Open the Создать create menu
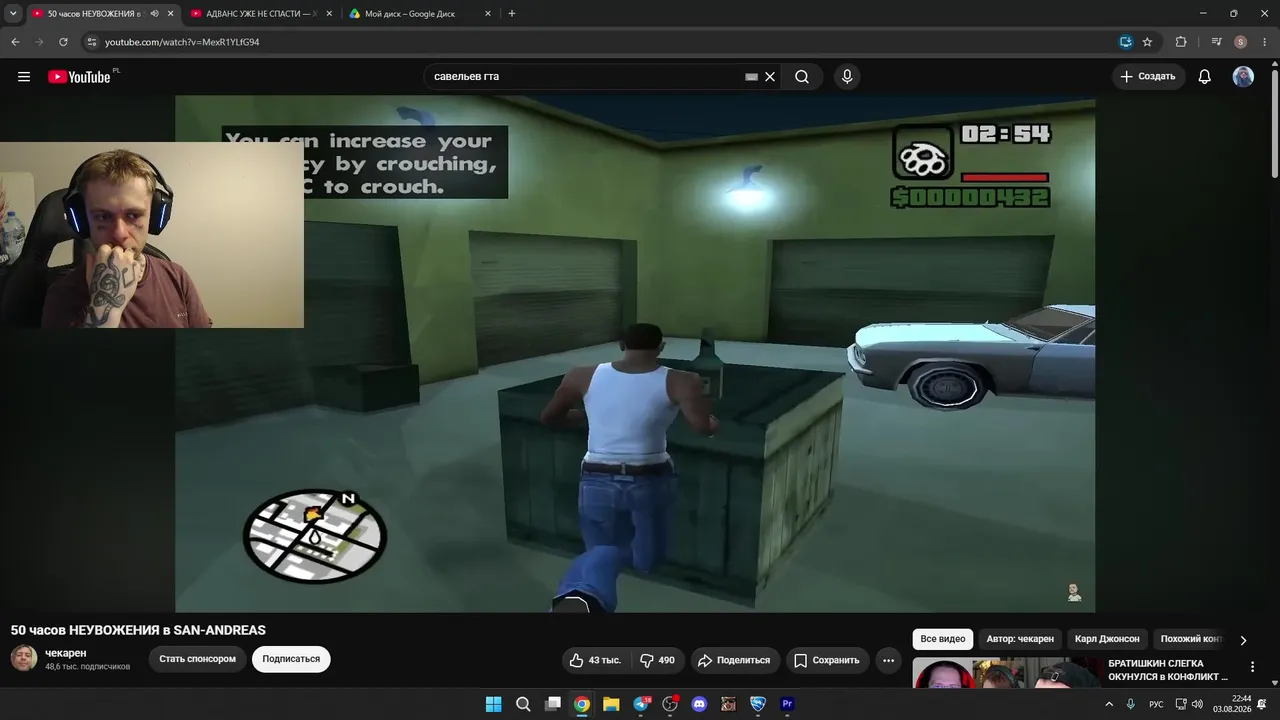The height and width of the screenshot is (720, 1280). point(1148,77)
